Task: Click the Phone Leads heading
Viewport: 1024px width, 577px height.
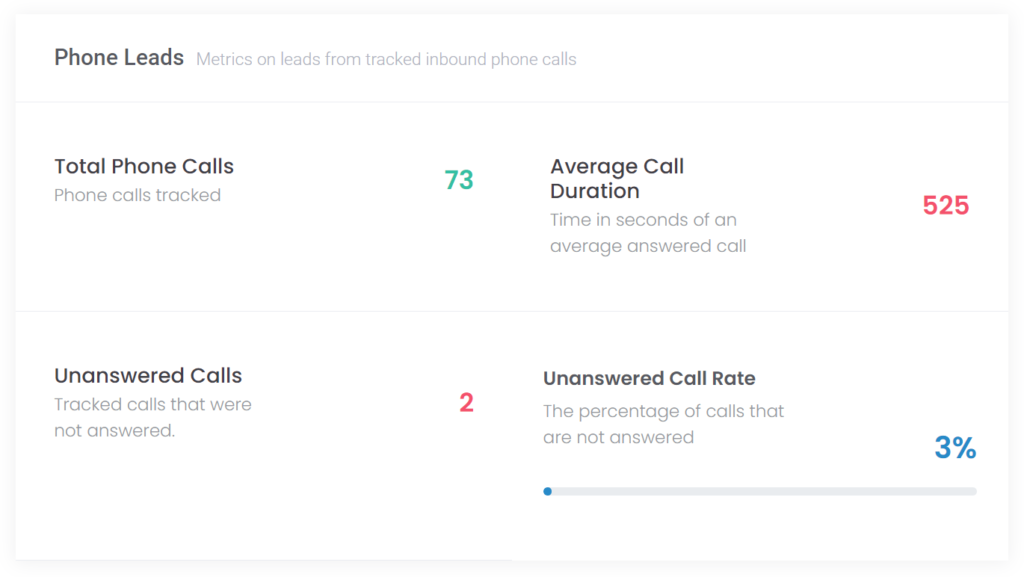Action: coord(119,57)
